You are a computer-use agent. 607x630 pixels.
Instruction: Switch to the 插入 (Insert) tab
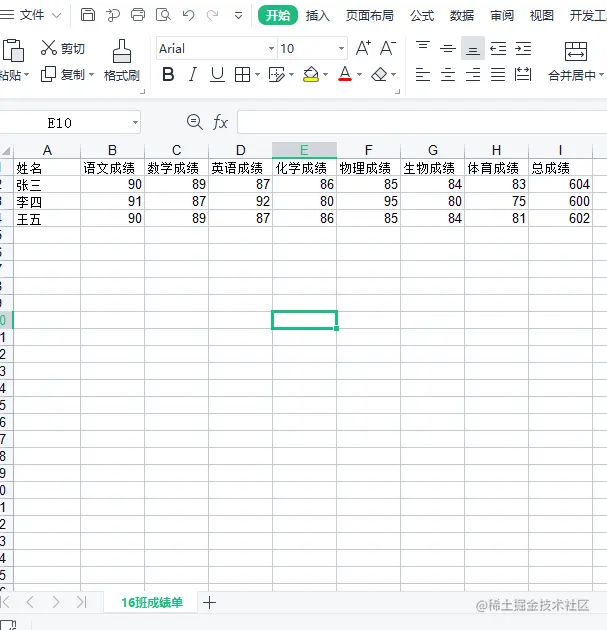318,16
